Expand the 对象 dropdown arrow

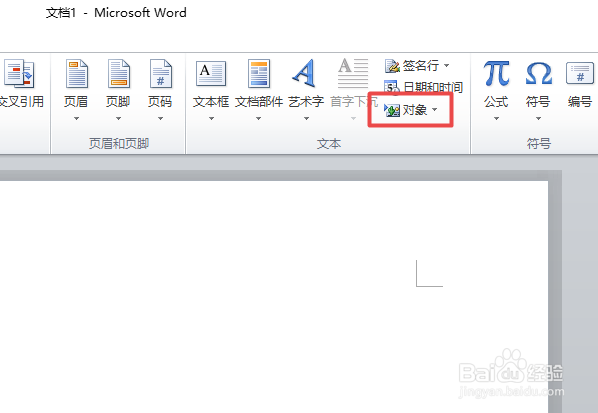coord(434,110)
